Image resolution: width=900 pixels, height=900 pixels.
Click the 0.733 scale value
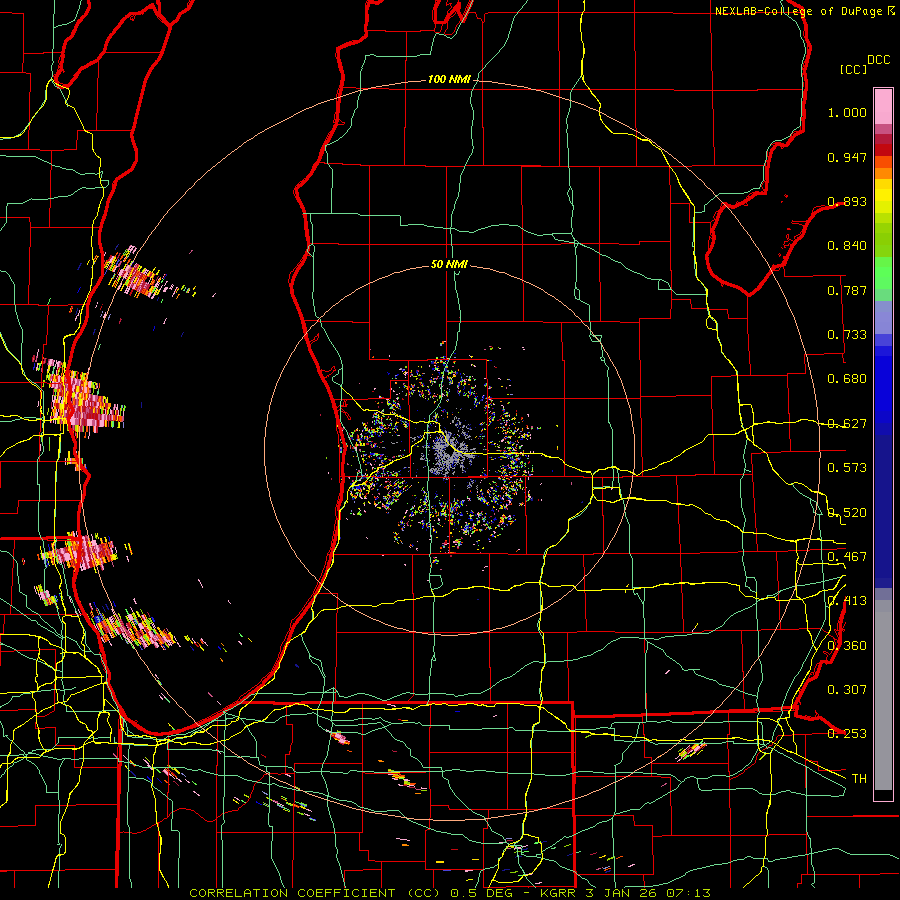point(847,335)
